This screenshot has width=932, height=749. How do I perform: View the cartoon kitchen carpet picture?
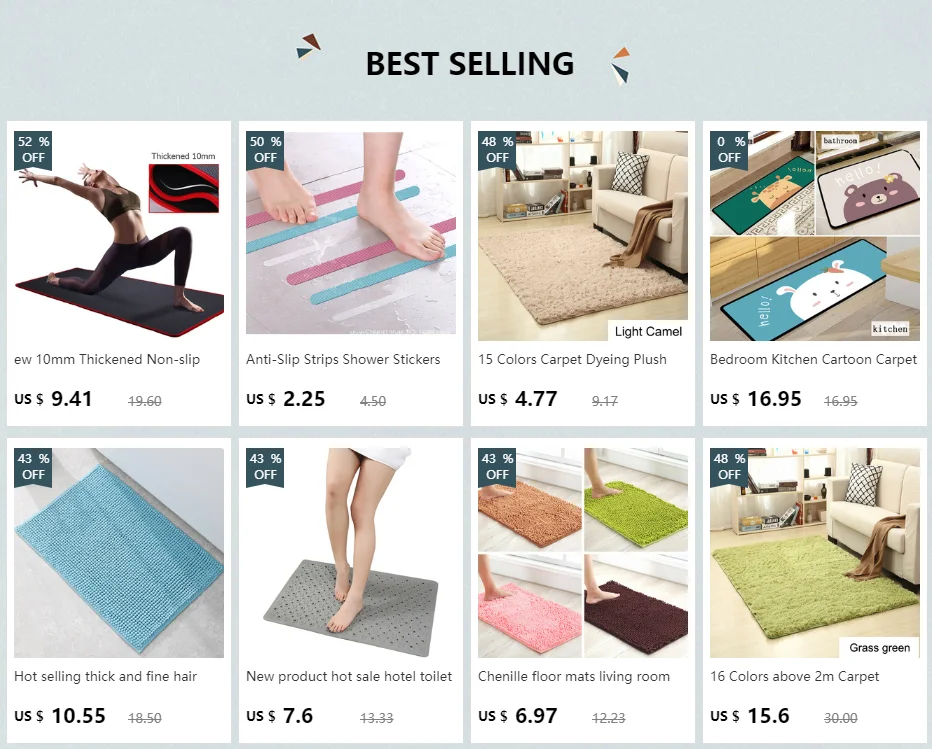click(x=815, y=236)
